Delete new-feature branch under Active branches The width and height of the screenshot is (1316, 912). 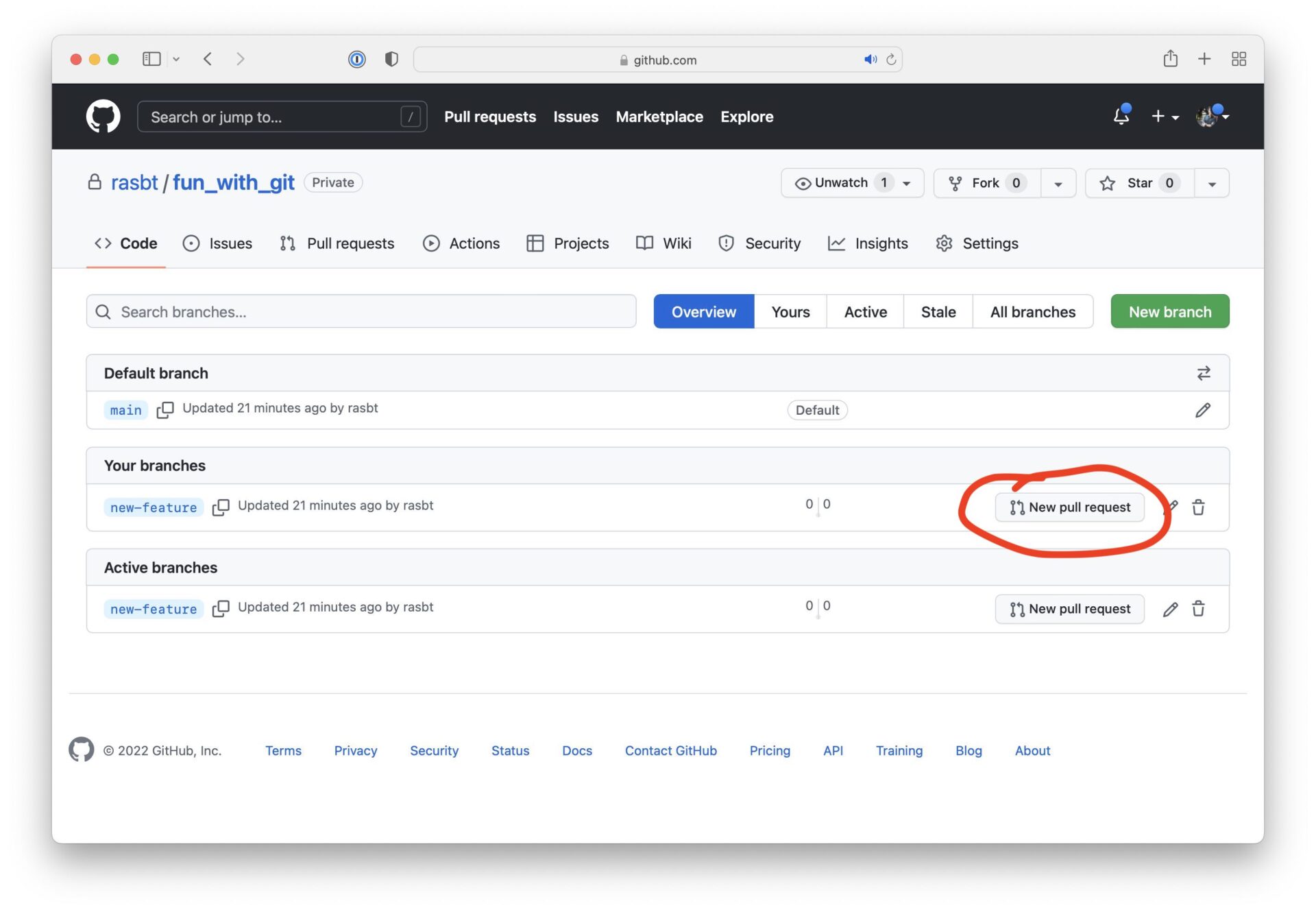point(1198,609)
